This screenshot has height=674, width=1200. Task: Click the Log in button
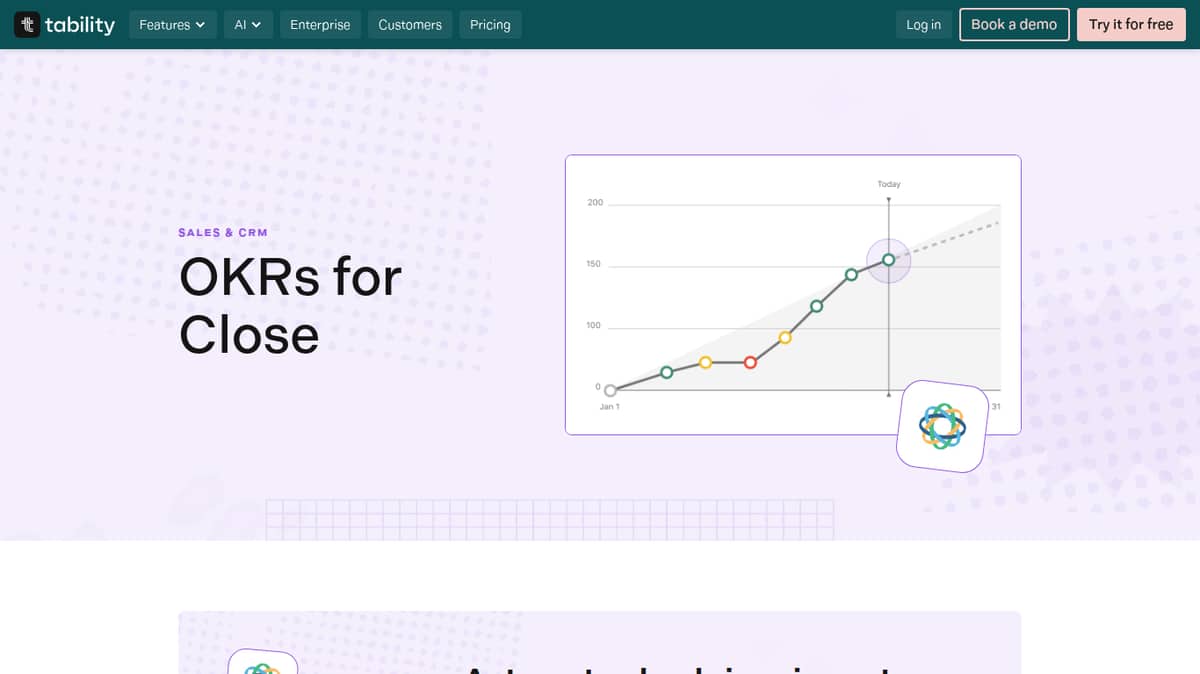pos(923,25)
